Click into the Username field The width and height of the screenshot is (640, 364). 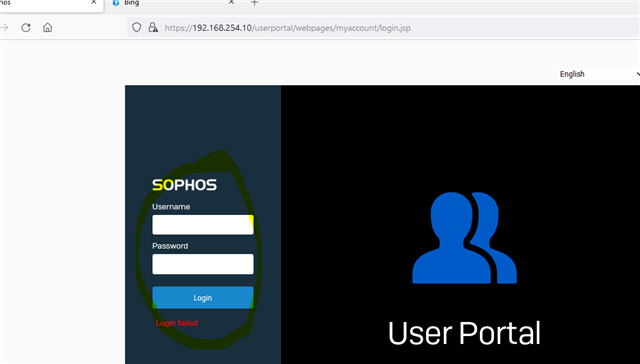pyautogui.click(x=203, y=225)
